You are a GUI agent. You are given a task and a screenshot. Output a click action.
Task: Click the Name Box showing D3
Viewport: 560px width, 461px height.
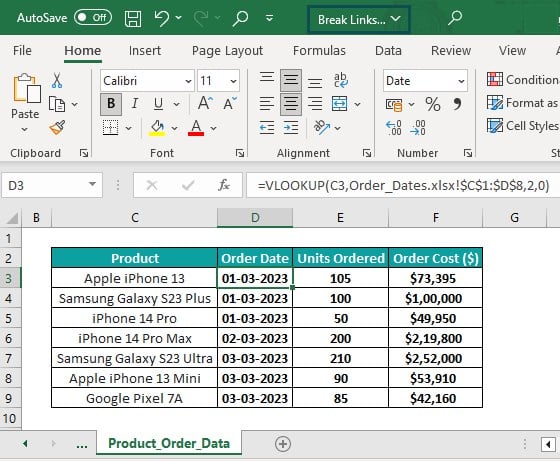click(52, 185)
